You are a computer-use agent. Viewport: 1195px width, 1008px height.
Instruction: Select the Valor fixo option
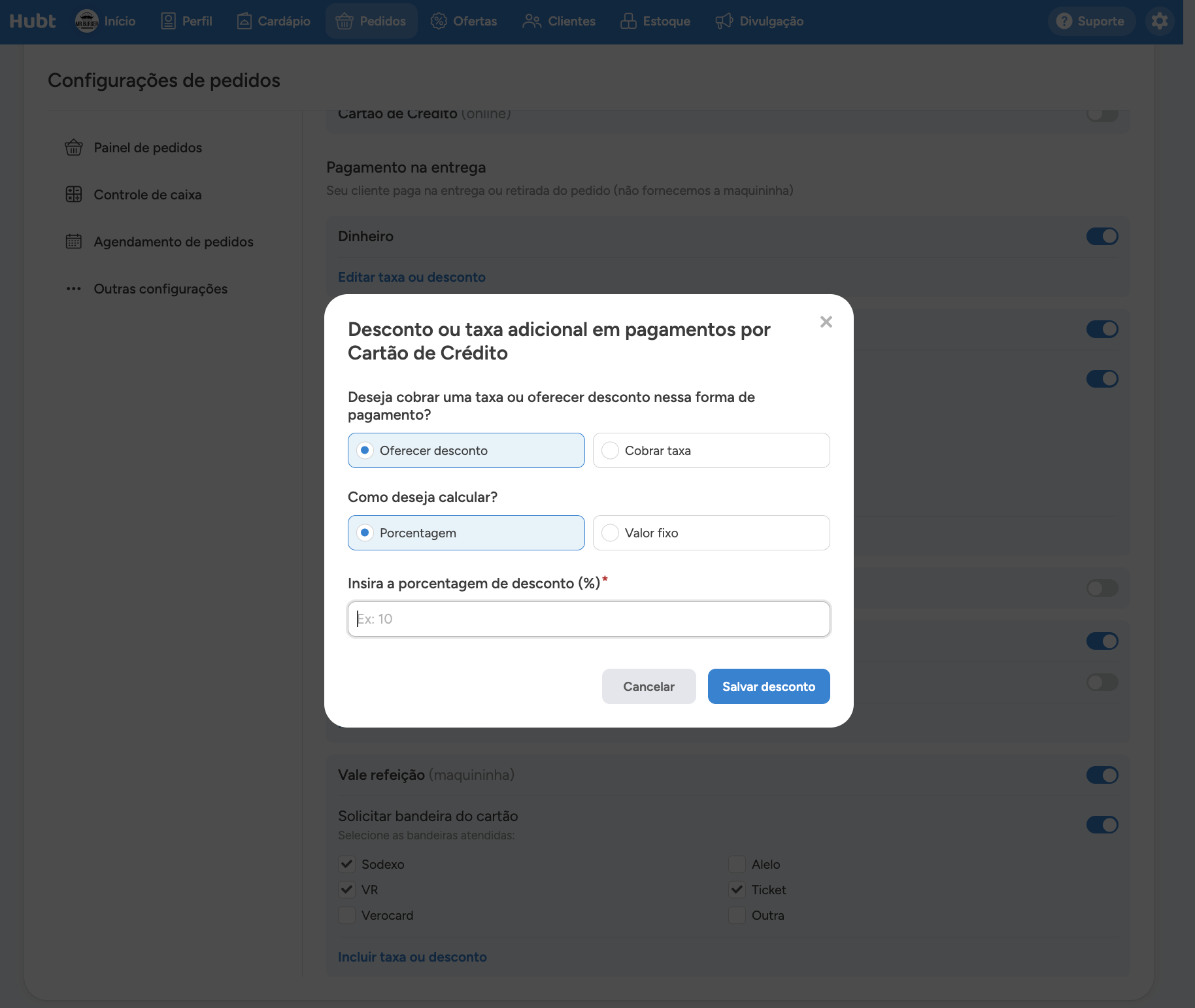pyautogui.click(x=711, y=533)
